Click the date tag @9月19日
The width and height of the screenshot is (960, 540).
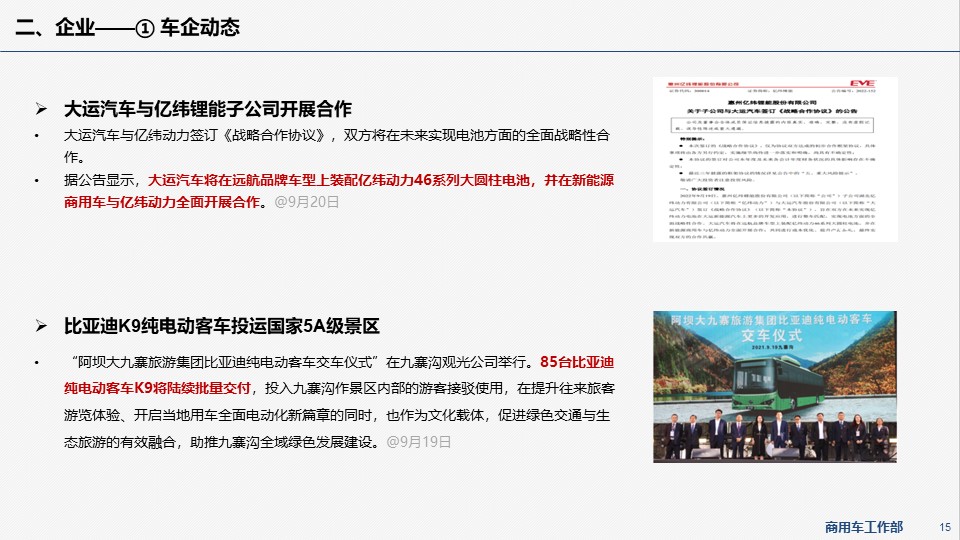[x=419, y=442]
